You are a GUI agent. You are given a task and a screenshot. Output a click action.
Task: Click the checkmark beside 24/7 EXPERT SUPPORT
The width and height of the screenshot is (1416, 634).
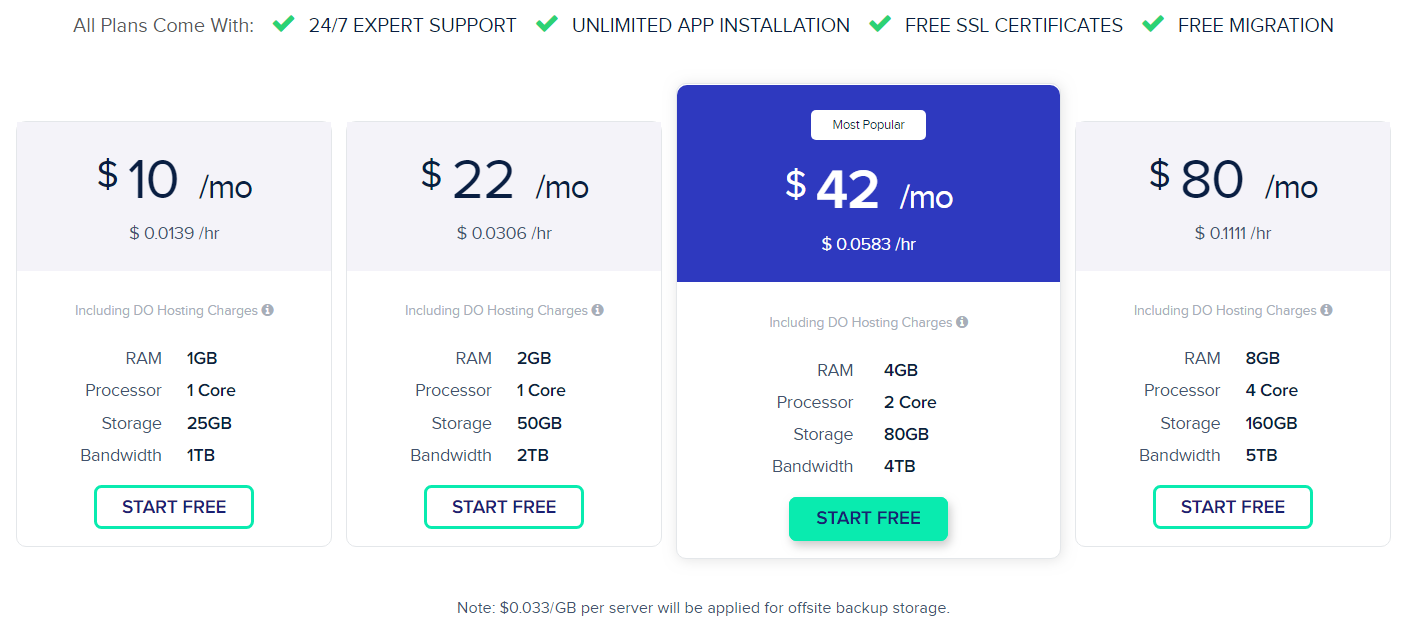point(284,22)
